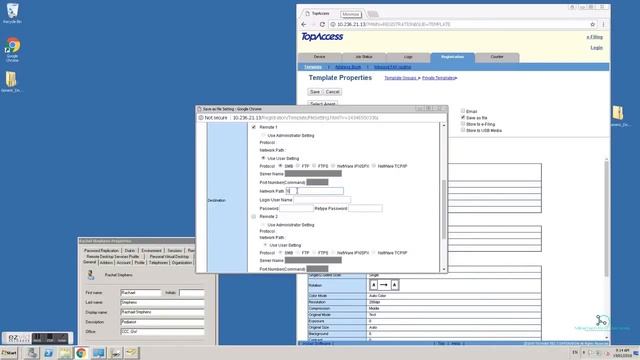Open the Logs tab in TopAccess
The width and height of the screenshot is (640, 360).
tap(408, 57)
